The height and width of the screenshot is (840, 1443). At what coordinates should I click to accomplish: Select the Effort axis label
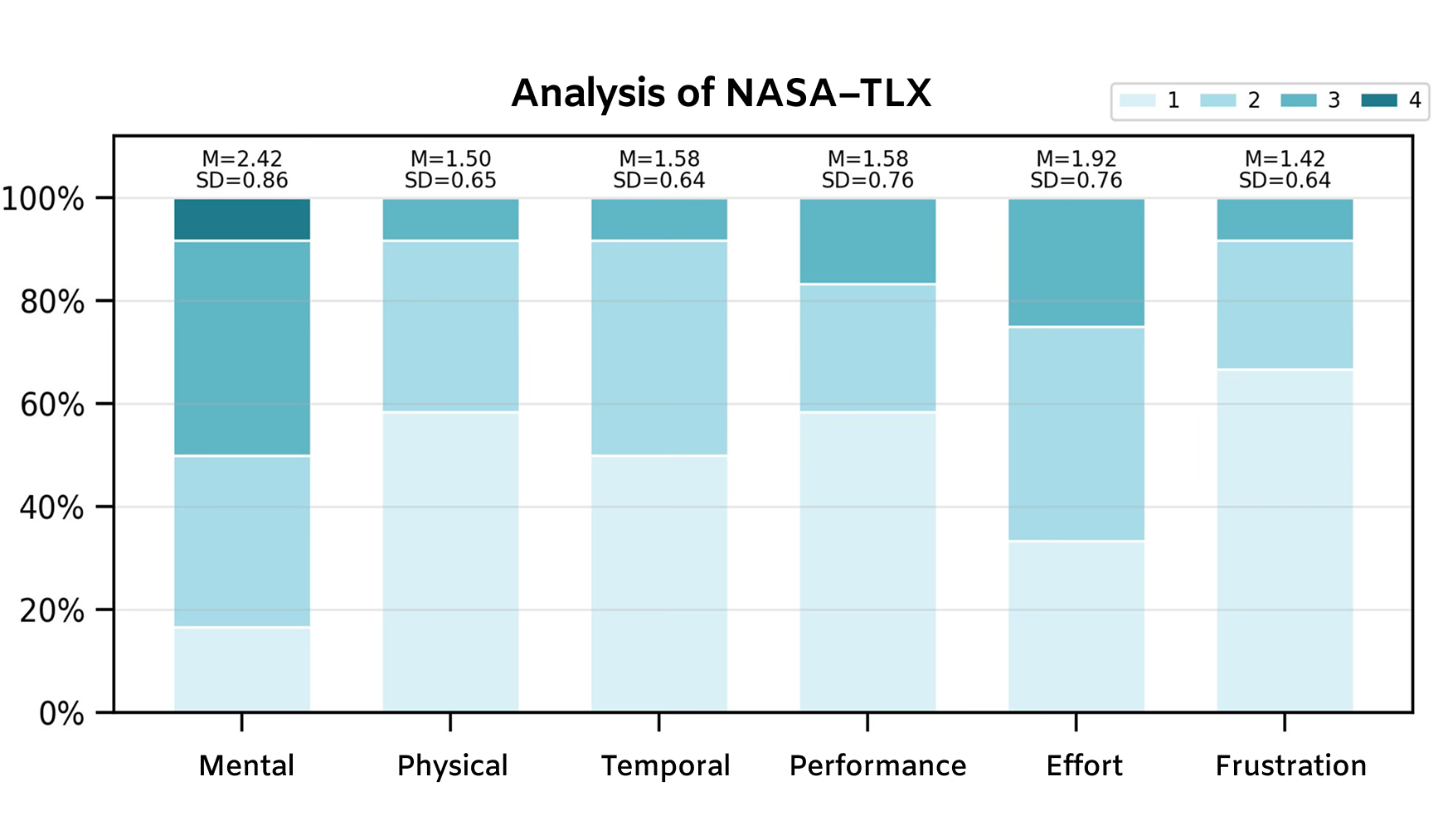coord(1084,765)
